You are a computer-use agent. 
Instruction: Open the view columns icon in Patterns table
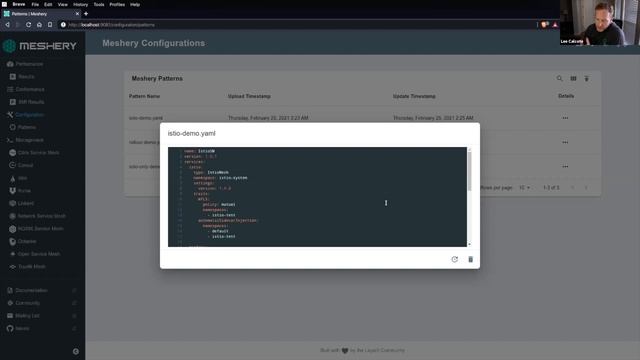click(573, 78)
